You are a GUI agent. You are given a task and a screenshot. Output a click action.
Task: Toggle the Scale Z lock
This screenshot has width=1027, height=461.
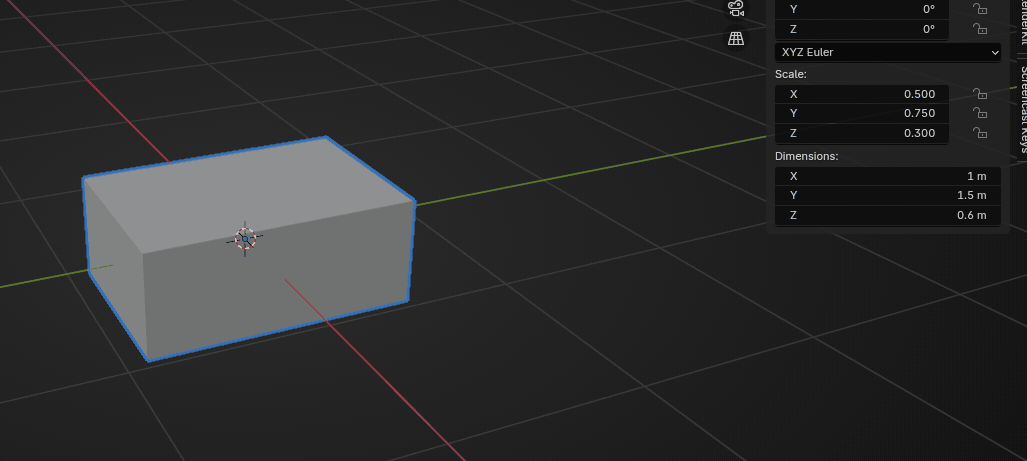point(980,134)
